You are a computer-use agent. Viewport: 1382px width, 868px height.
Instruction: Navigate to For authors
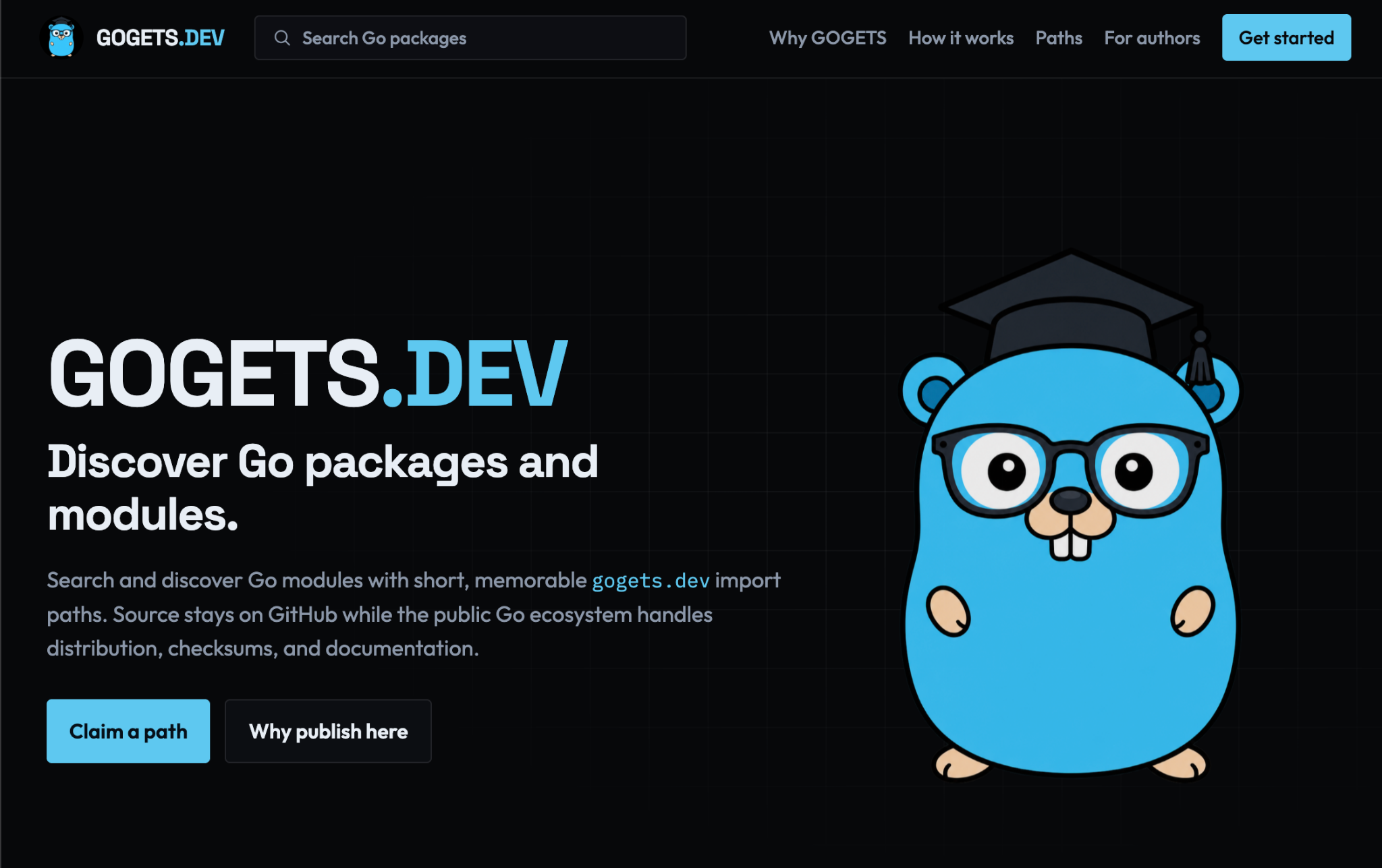1152,38
